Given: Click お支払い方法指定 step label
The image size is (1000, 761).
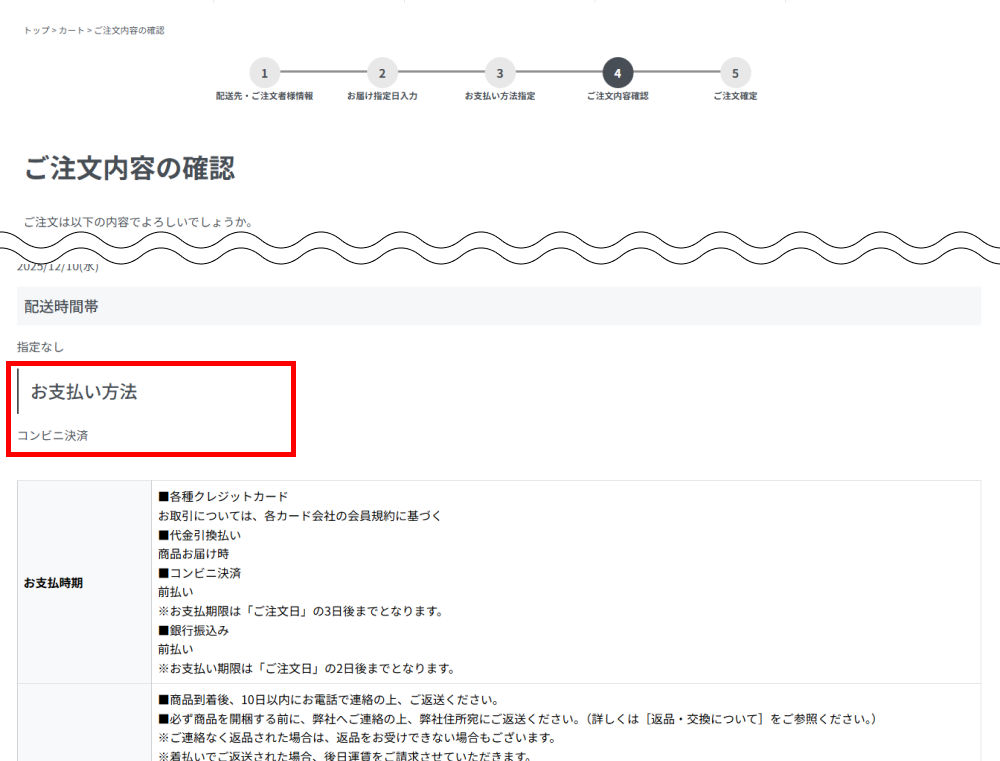Looking at the screenshot, I should [500, 96].
